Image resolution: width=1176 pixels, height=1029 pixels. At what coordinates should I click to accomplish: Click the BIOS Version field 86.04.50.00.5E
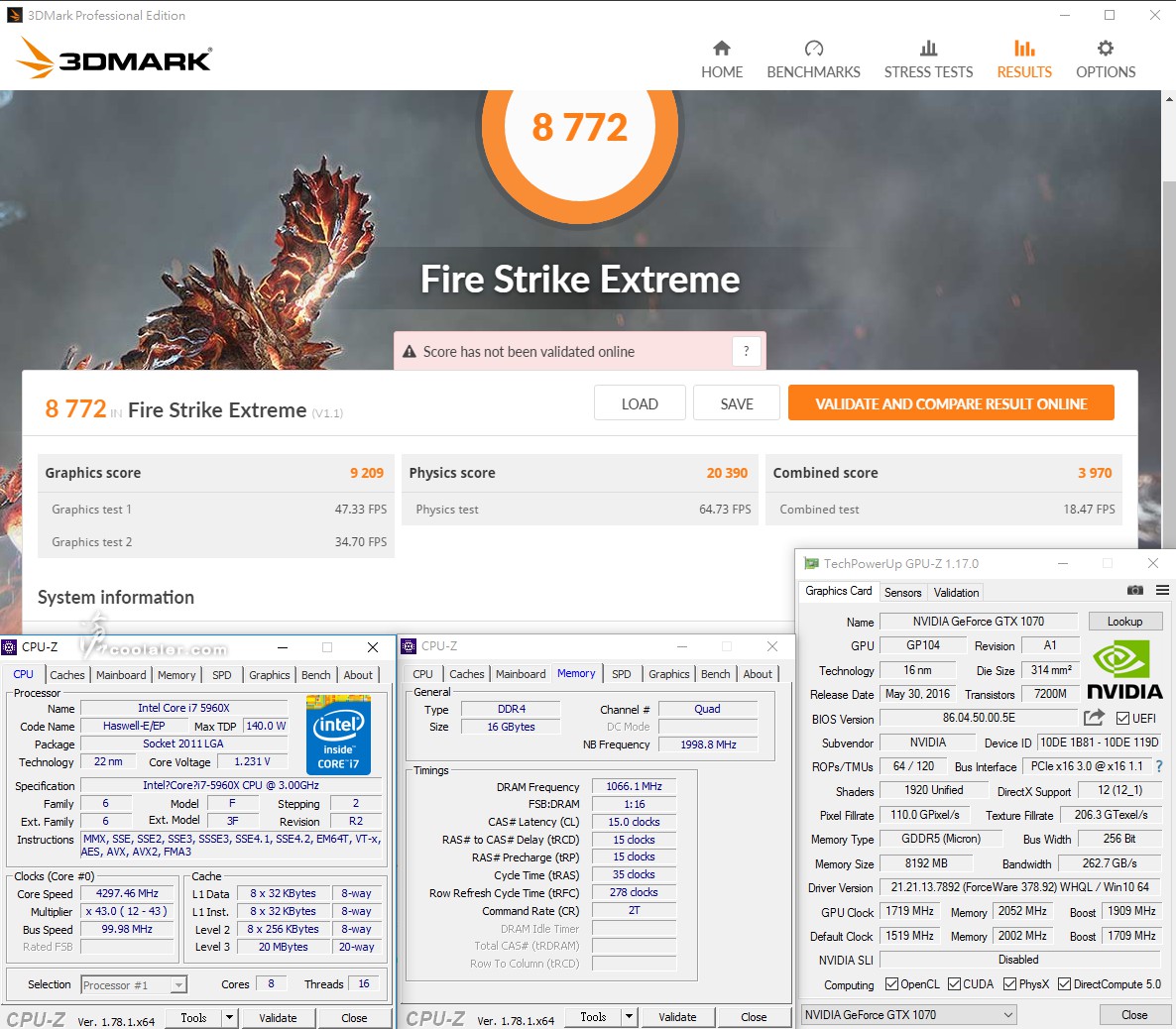[x=979, y=718]
